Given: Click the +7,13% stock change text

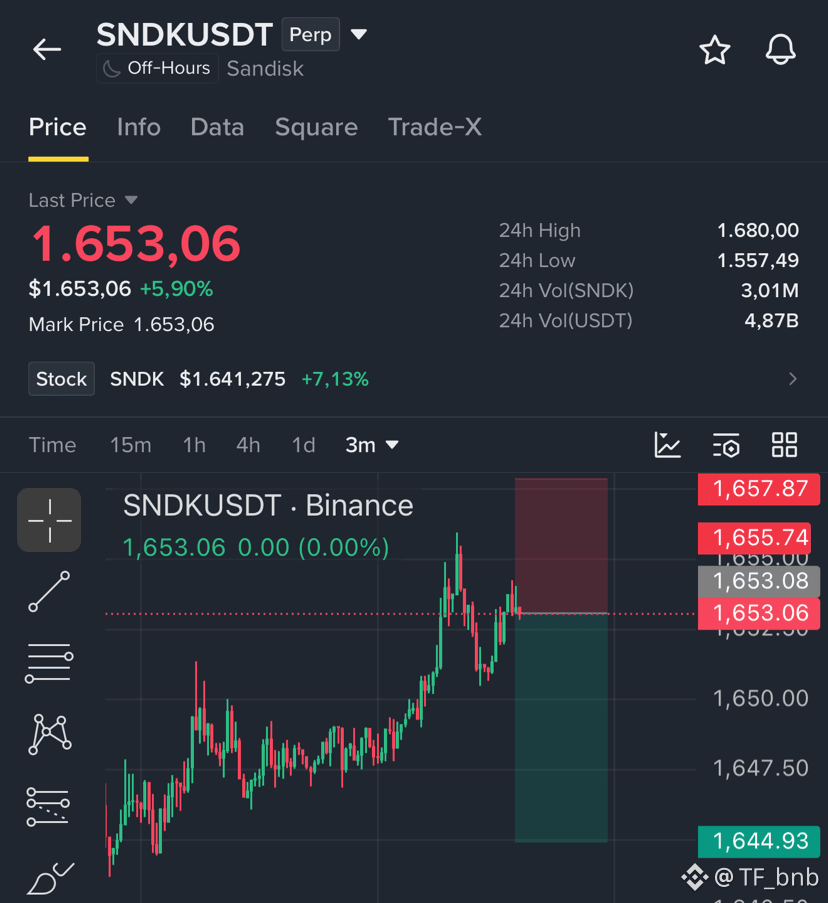Looking at the screenshot, I should click(x=335, y=379).
